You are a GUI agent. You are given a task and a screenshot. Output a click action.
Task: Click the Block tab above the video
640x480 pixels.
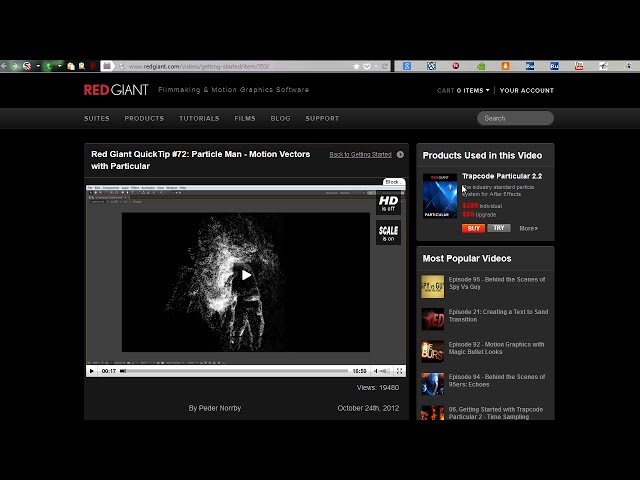coord(393,182)
